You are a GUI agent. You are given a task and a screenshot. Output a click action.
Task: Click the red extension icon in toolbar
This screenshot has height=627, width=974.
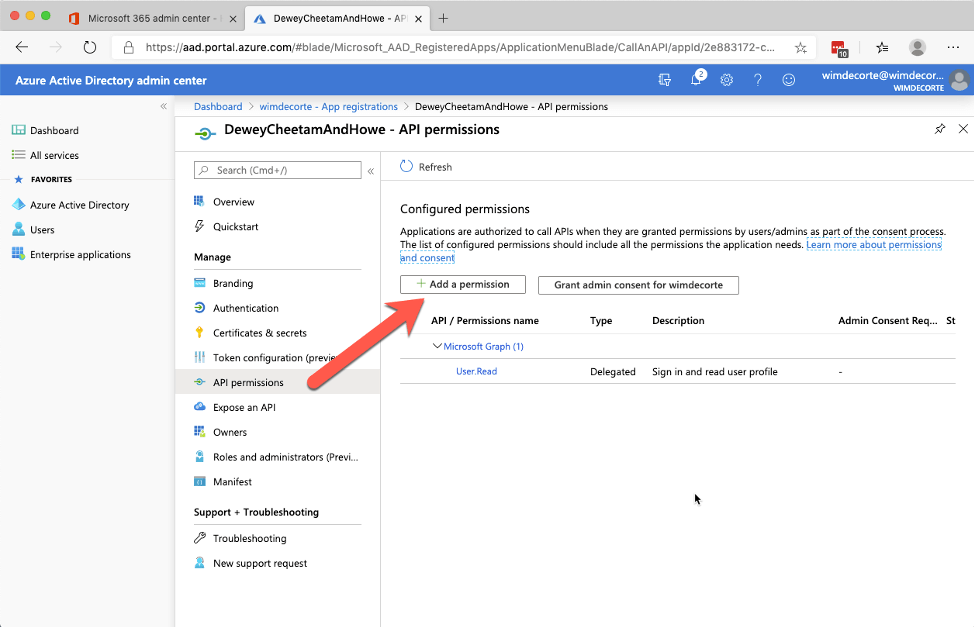coord(839,48)
